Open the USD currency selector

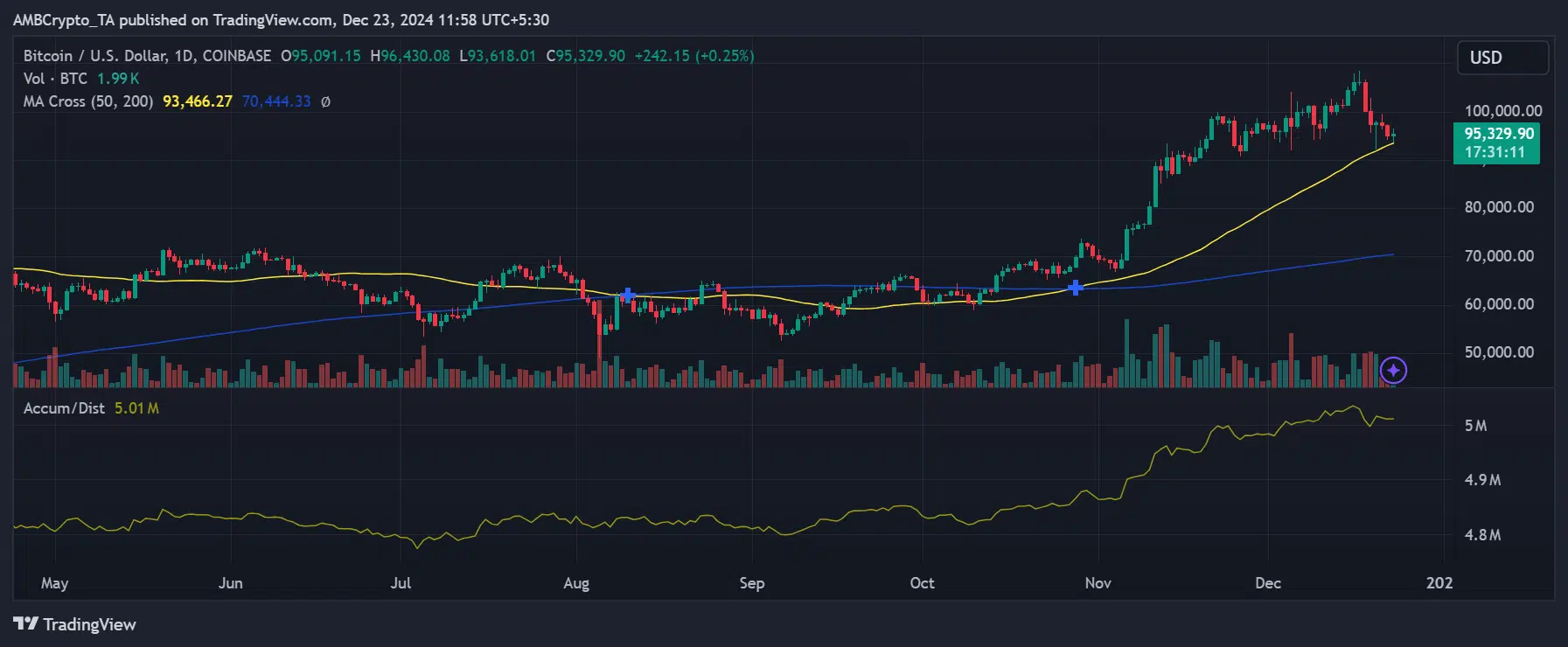click(x=1502, y=58)
